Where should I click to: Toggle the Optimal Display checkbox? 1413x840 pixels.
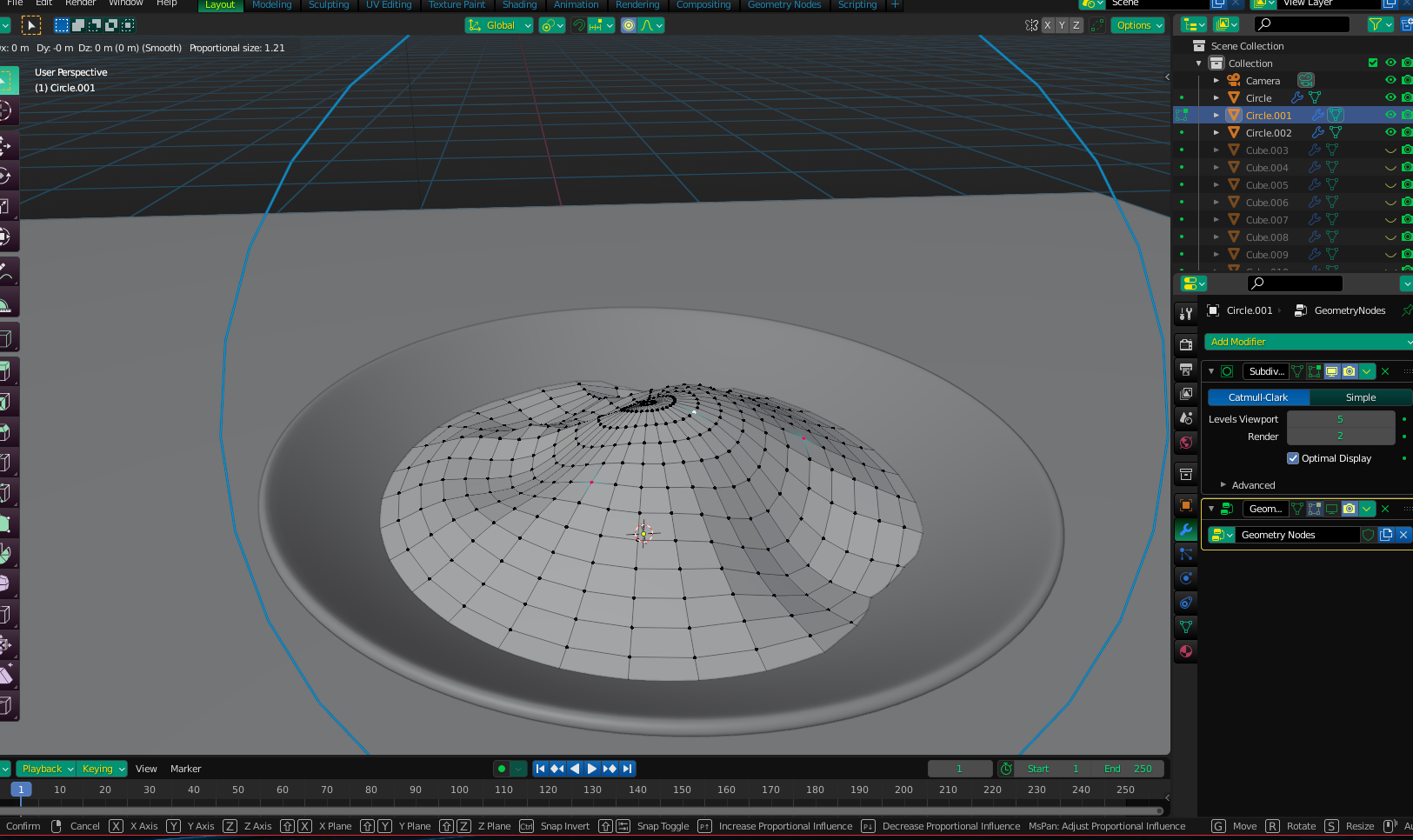(1293, 458)
